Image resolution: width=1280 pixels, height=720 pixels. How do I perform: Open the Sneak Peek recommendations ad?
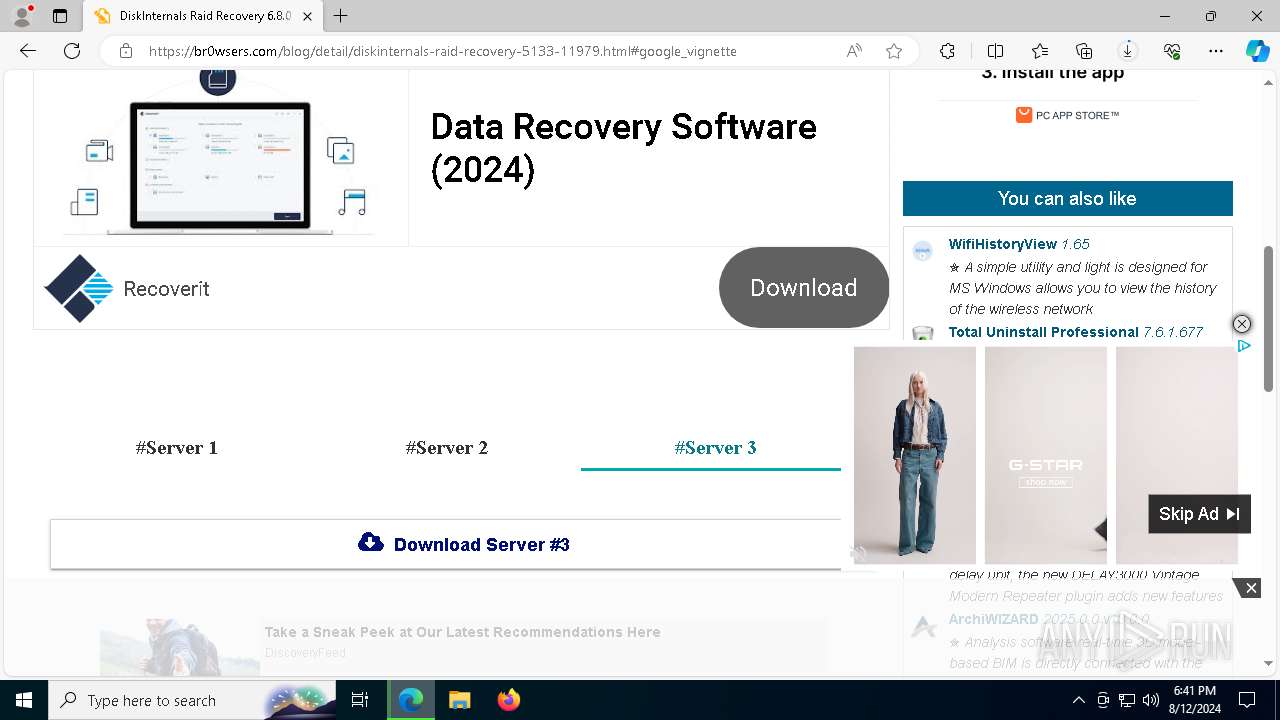pyautogui.click(x=462, y=632)
